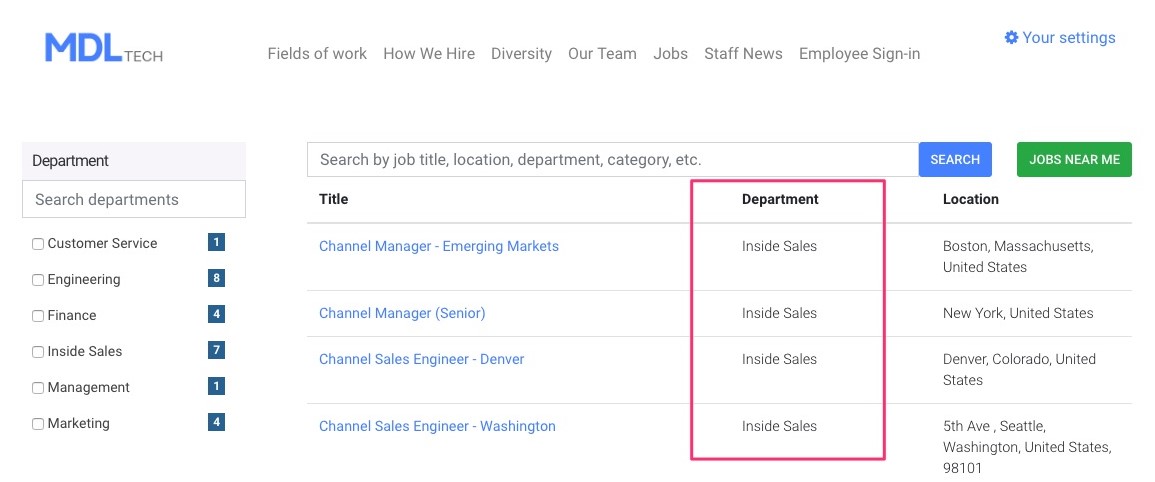Screen dimensions: 1155x482
Task: Select Employee Sign-in from navigation
Action: pyautogui.click(x=860, y=54)
